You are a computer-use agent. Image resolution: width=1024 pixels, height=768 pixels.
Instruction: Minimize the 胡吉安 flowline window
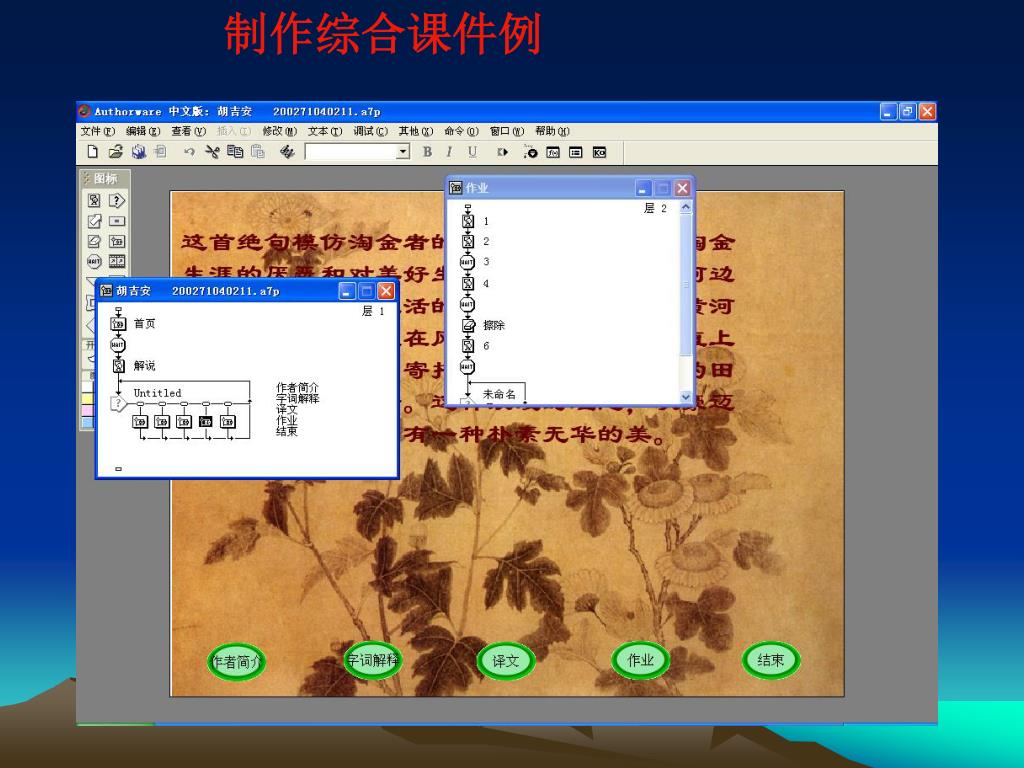tap(347, 291)
